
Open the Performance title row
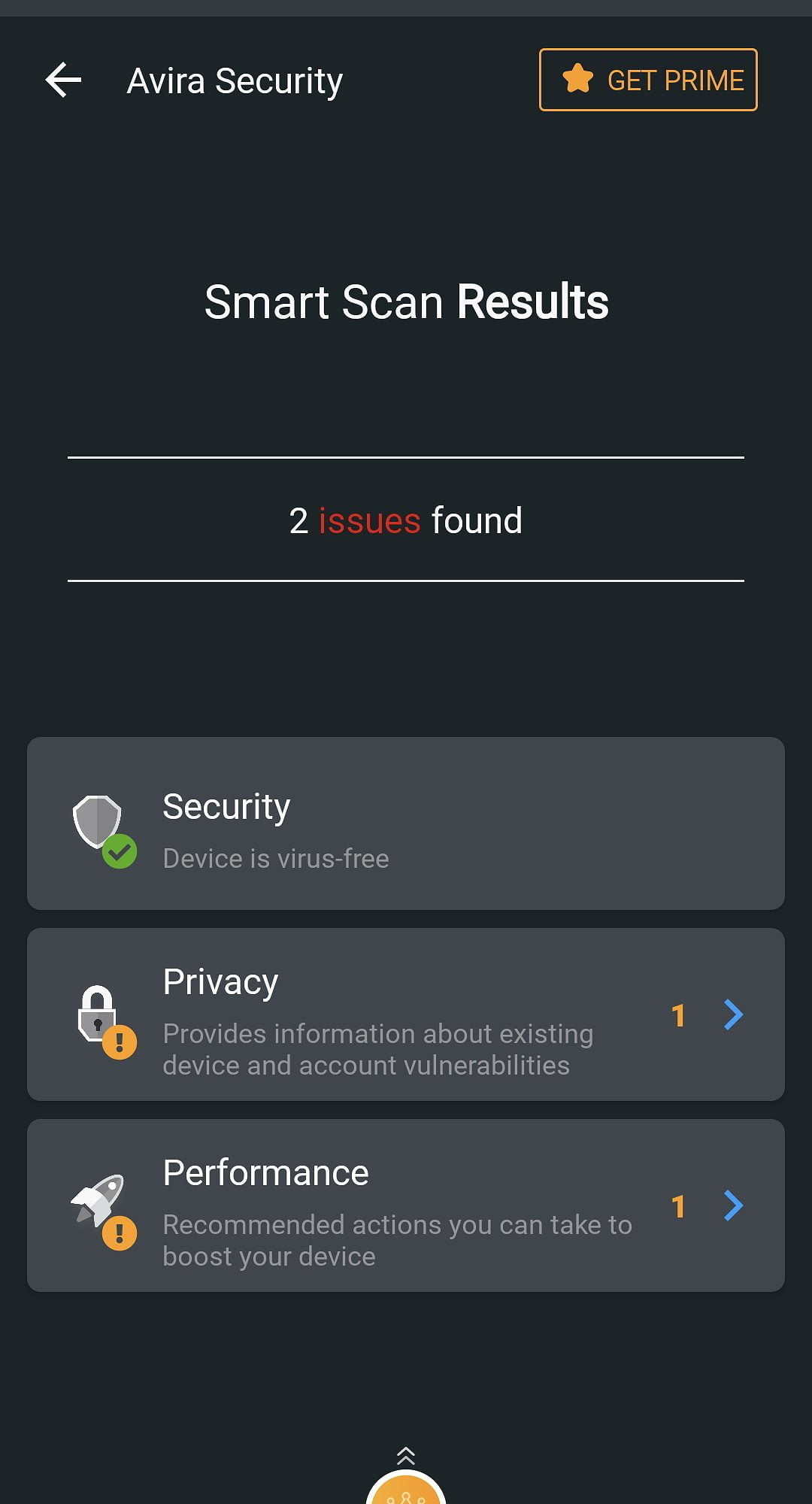pyautogui.click(x=265, y=1173)
